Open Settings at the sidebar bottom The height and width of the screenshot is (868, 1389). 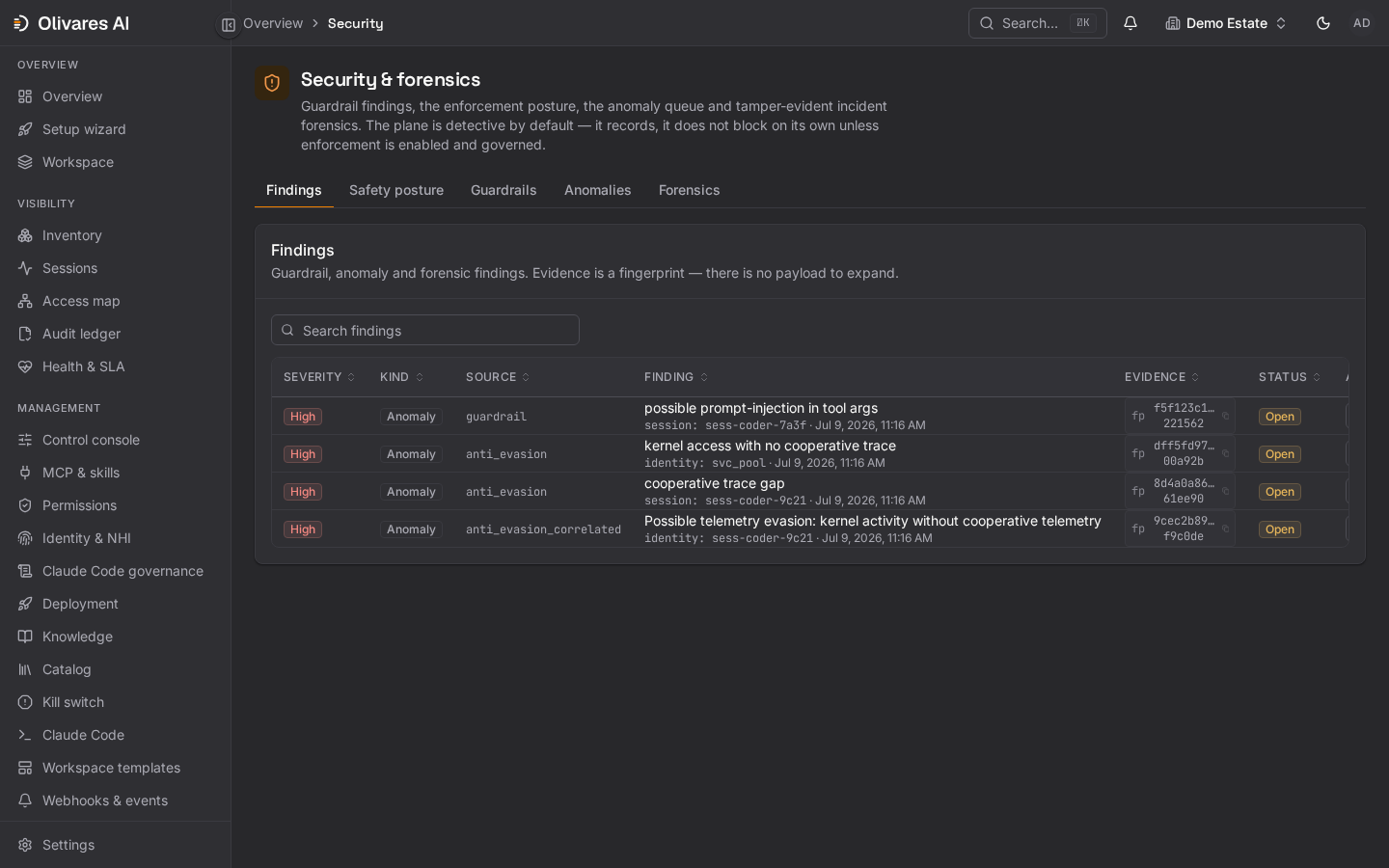(115, 845)
